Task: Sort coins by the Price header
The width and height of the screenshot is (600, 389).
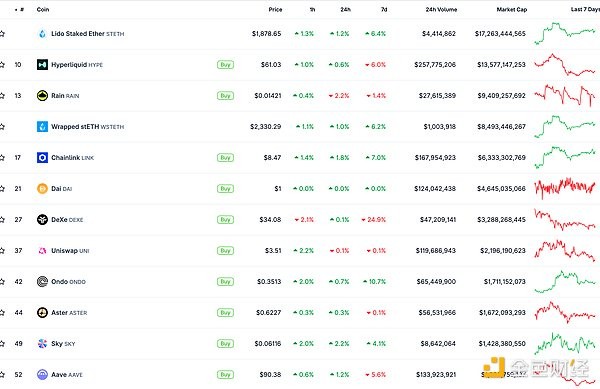Action: click(x=275, y=10)
